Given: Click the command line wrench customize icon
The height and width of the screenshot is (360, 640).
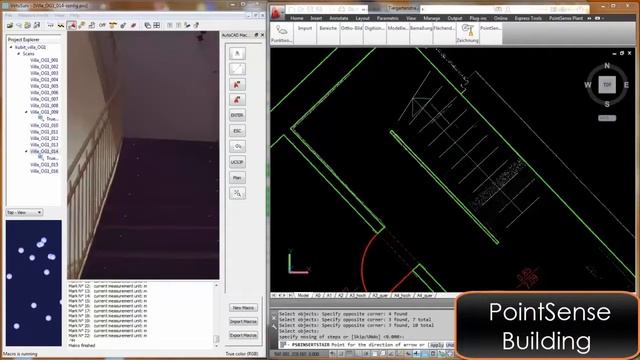Looking at the screenshot, I should point(274,327).
